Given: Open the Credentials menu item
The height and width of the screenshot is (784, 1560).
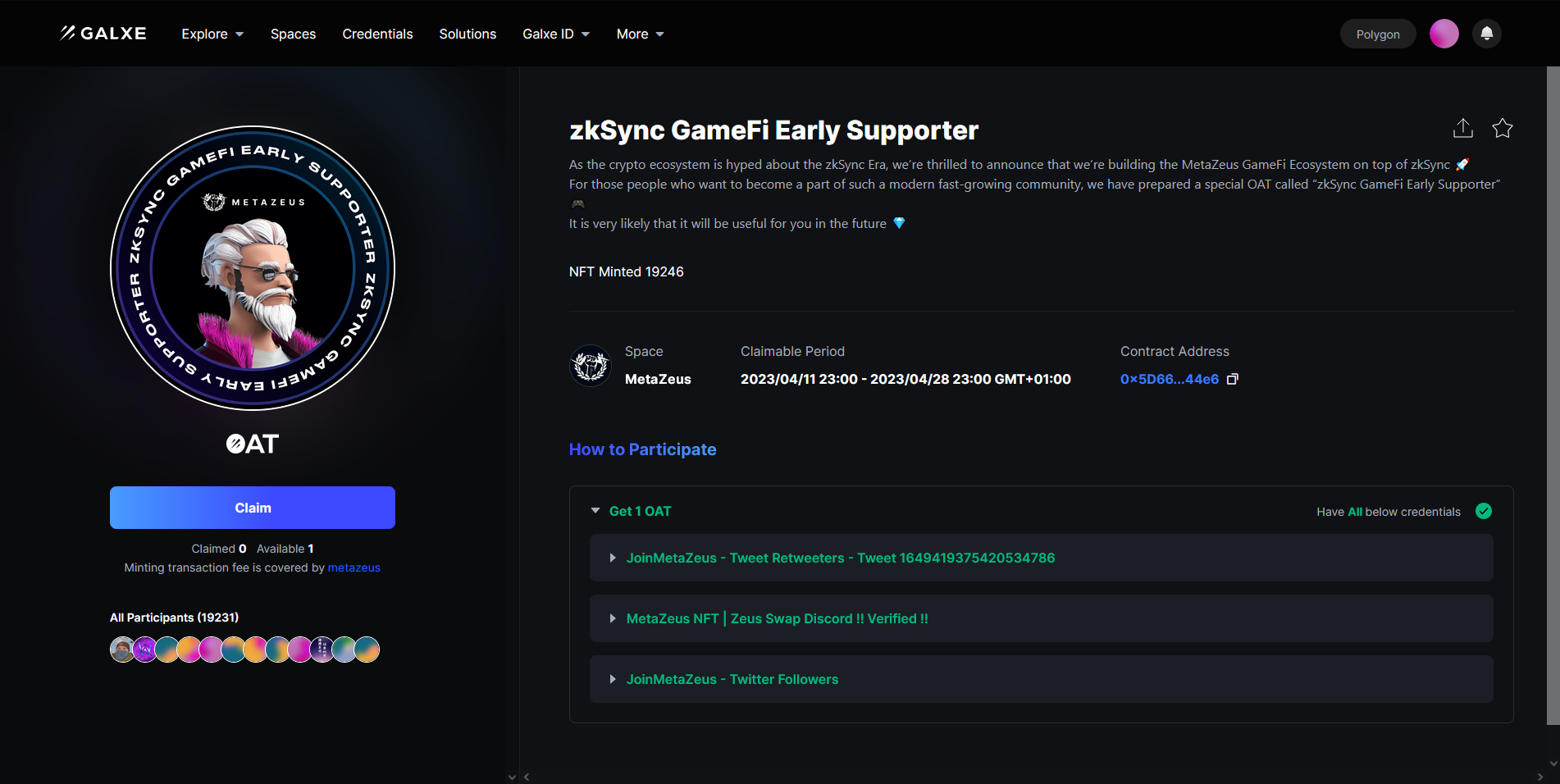Looking at the screenshot, I should pyautogui.click(x=377, y=34).
